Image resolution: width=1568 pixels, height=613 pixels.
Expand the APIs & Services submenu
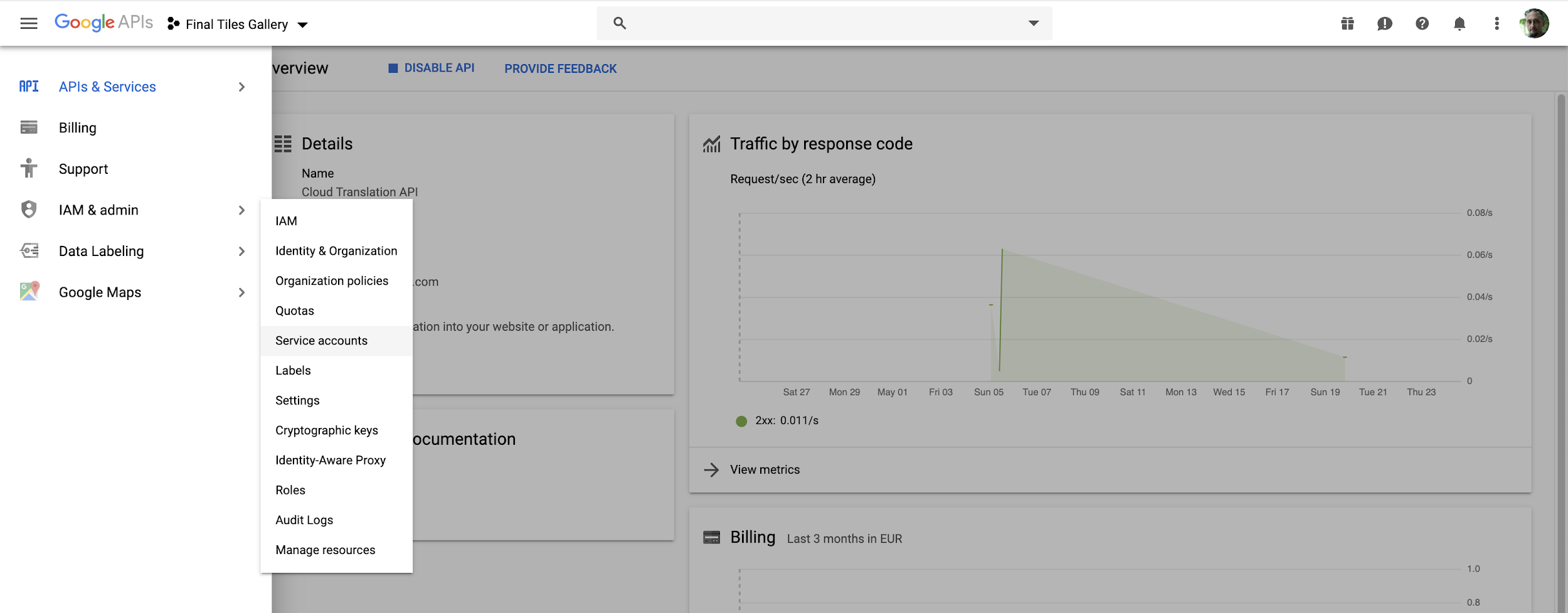(241, 87)
